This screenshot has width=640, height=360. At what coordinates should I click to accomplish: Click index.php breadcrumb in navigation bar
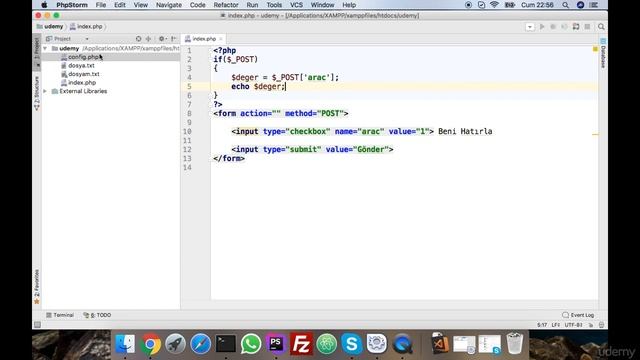(x=86, y=27)
